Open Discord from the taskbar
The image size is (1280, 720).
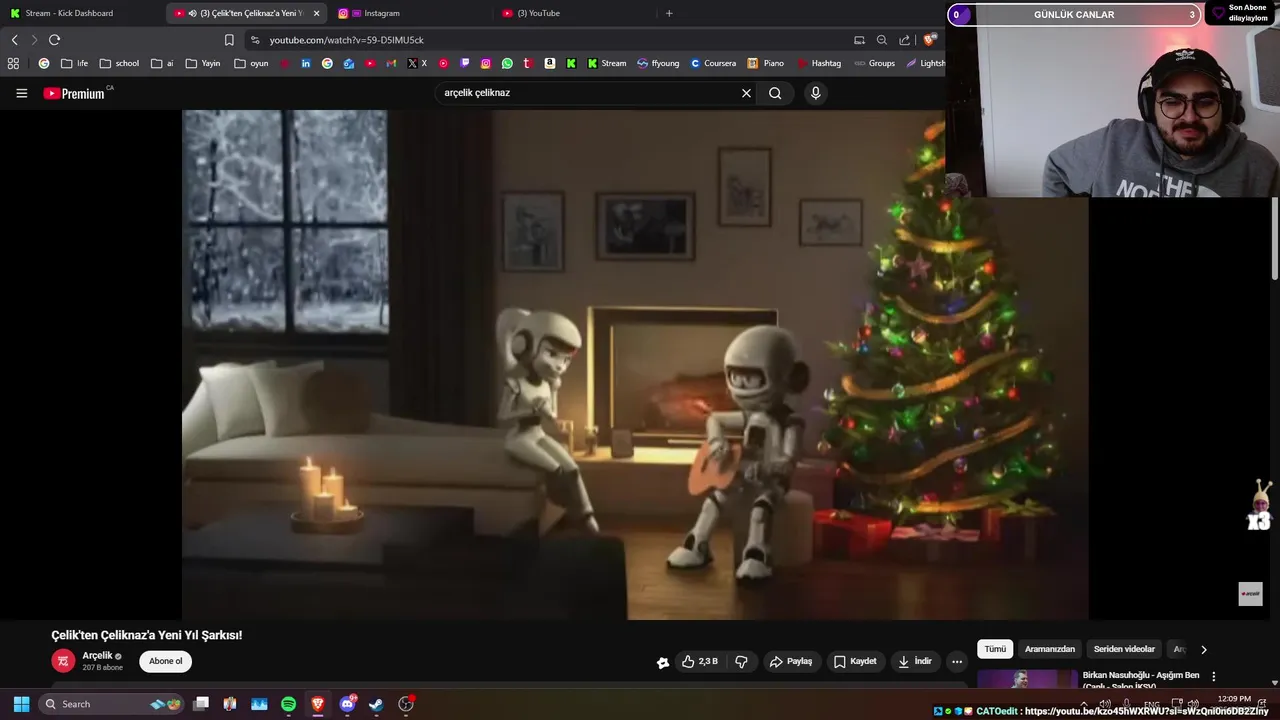pos(347,704)
